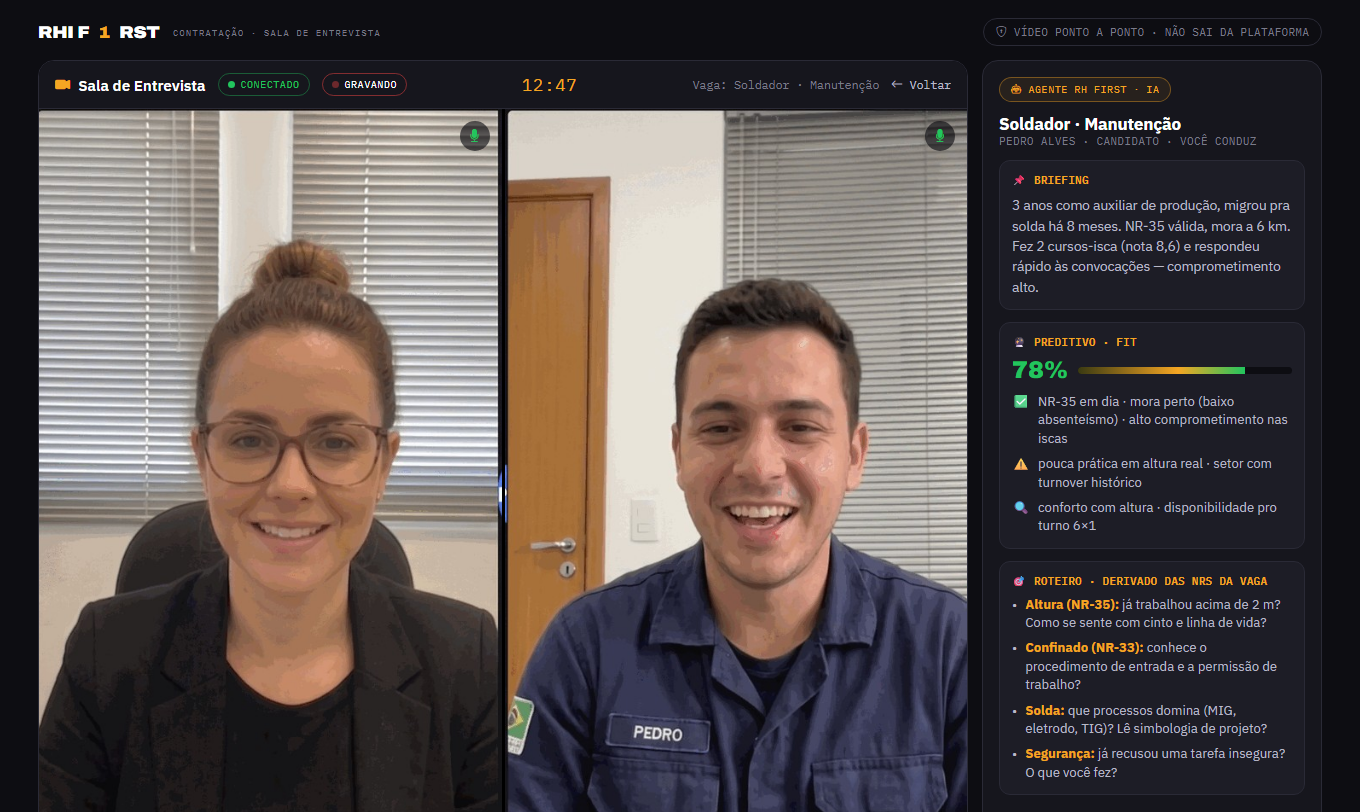The image size is (1360, 812).
Task: Click the crystal ball icon next to PREDITIVO
Action: point(1019,343)
